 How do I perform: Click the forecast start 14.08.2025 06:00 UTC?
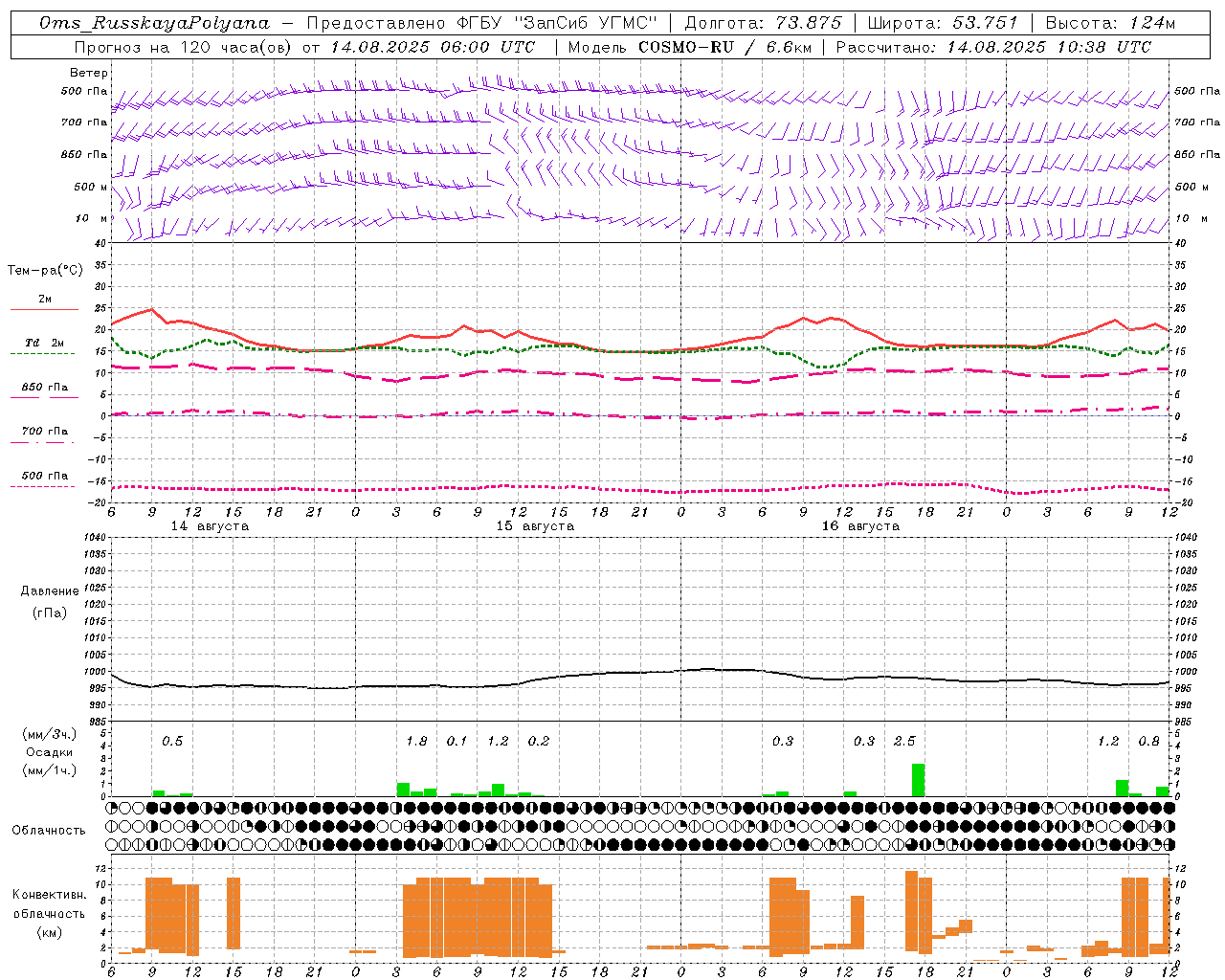[433, 47]
